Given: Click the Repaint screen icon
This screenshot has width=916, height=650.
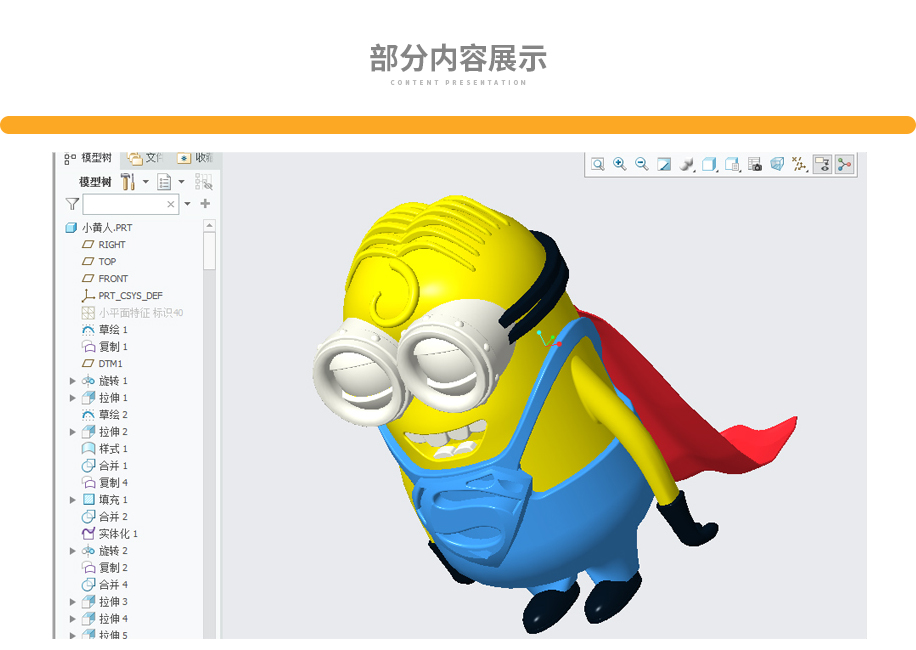Looking at the screenshot, I should tap(664, 165).
